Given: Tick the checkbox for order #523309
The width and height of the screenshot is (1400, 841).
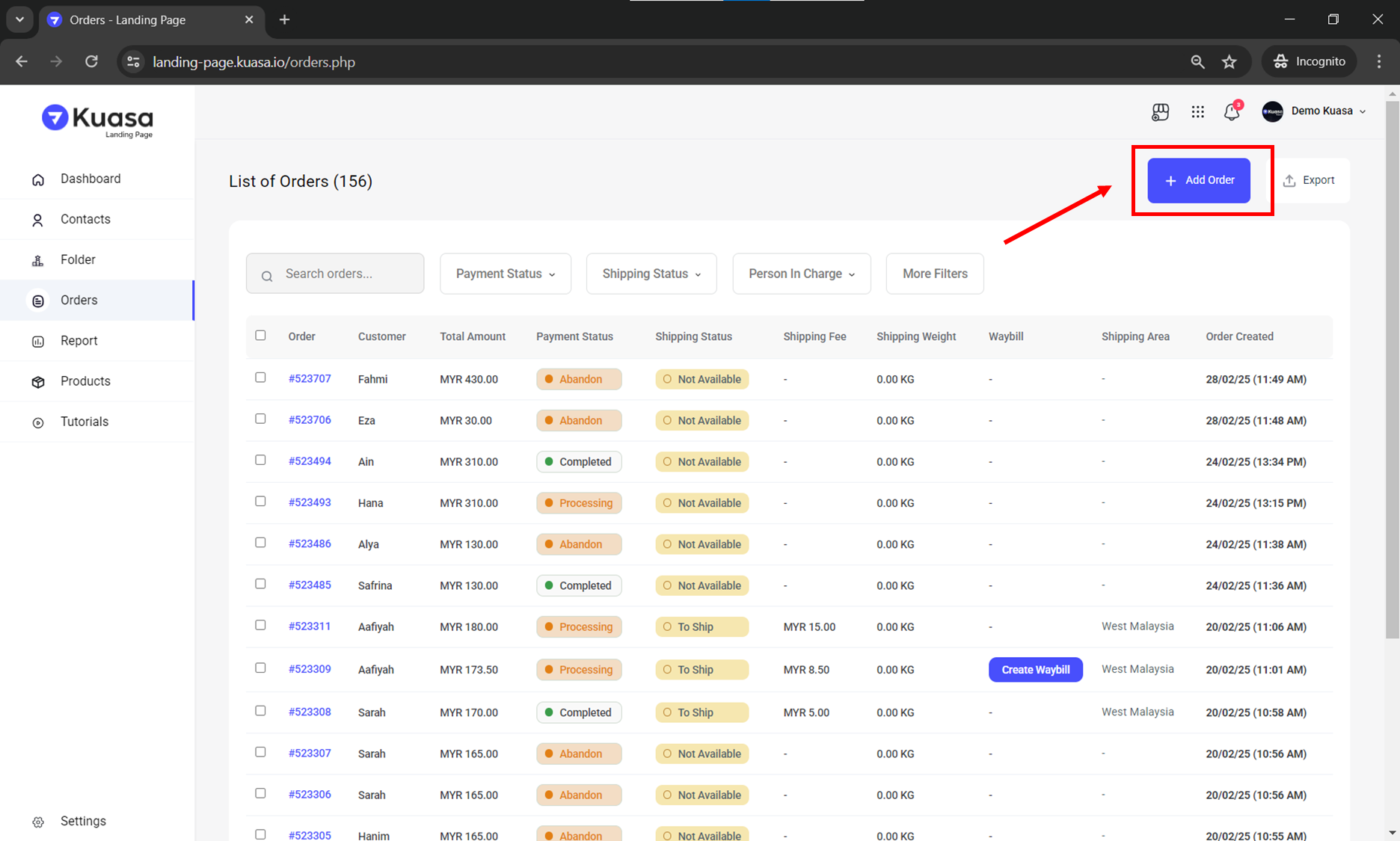Looking at the screenshot, I should point(260,668).
